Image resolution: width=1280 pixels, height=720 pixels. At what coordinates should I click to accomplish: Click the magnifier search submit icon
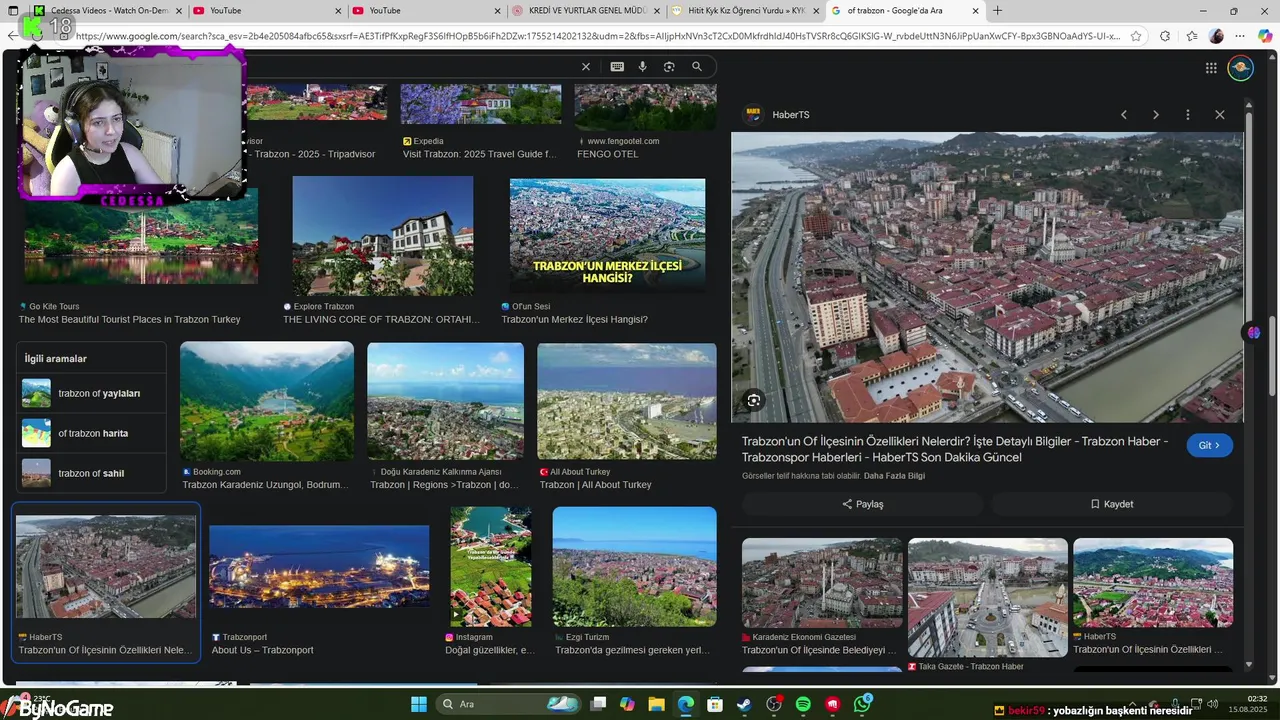click(697, 67)
